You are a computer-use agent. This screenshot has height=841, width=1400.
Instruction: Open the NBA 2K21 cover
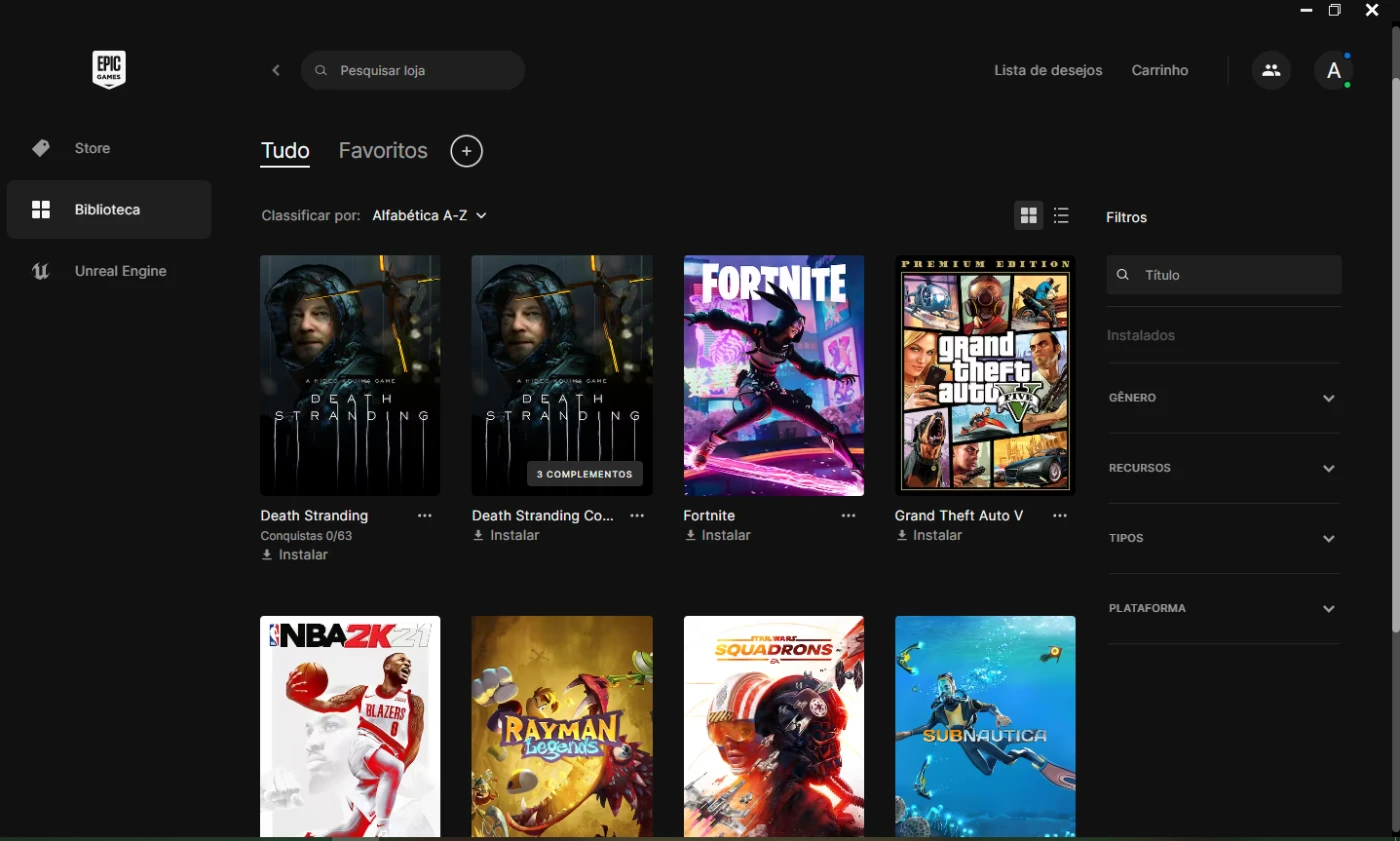[x=350, y=726]
